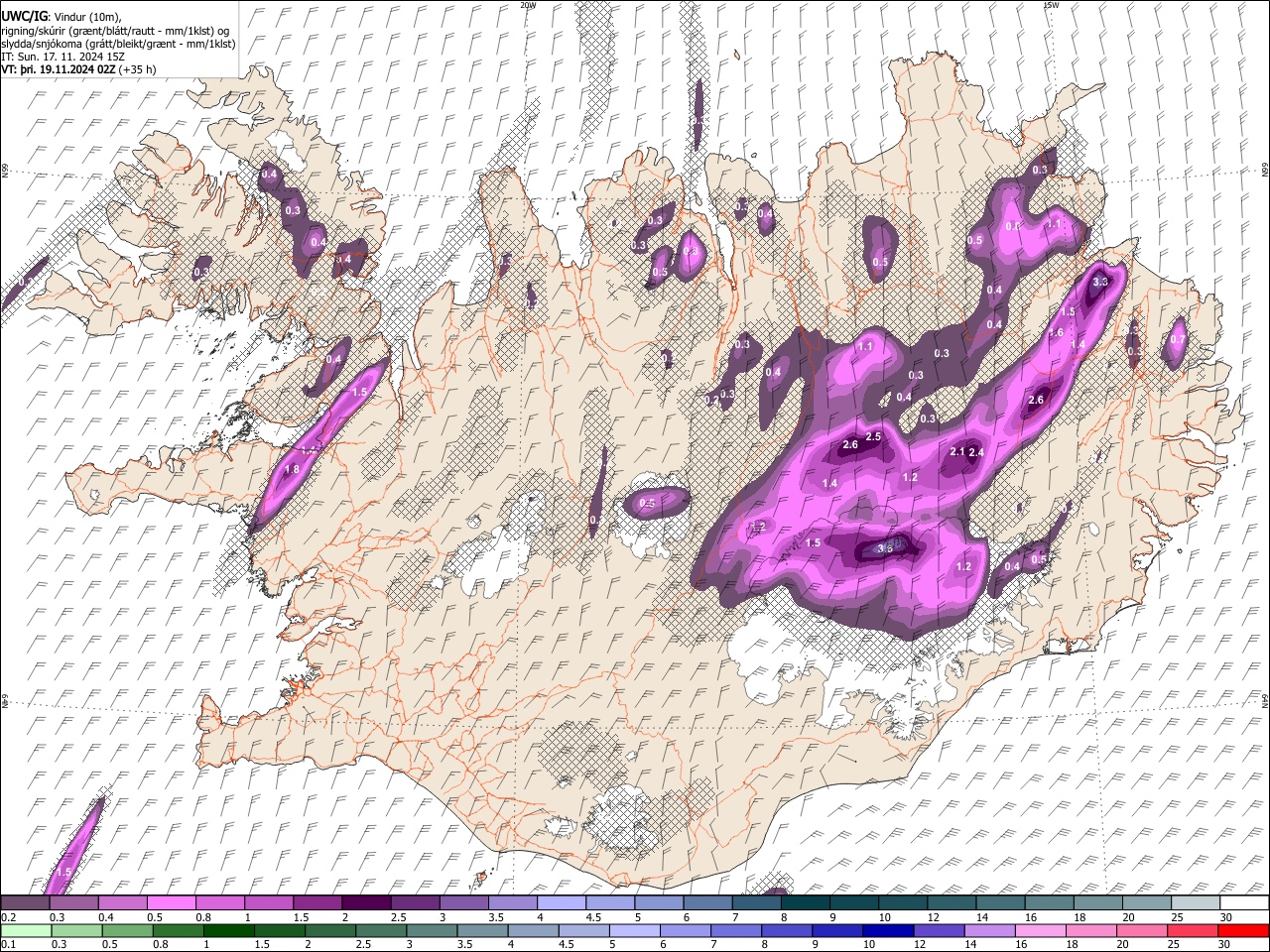Select top-row dark purple swatch between 2 and 2.5
Viewport: 1270px width, 952px height.
pyautogui.click(x=365, y=902)
